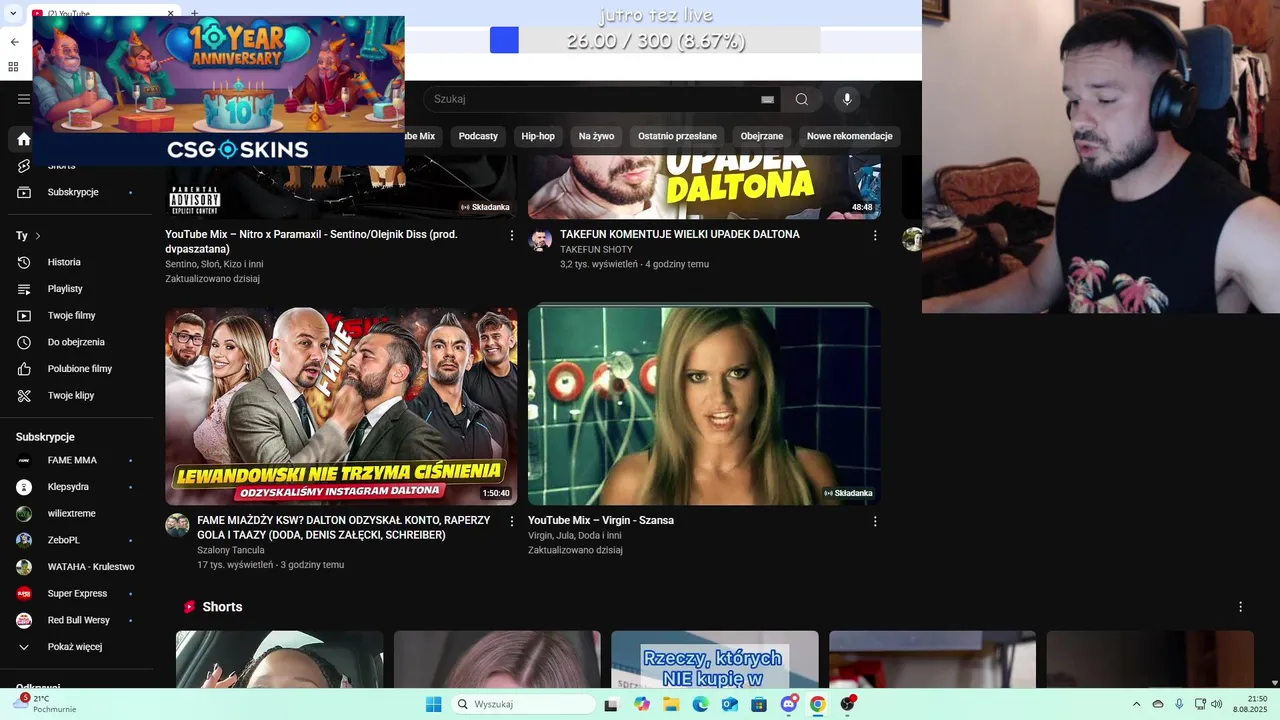This screenshot has height=720, width=1280.
Task: Open more options for Nitro x Paramaxil mix
Action: pyautogui.click(x=512, y=236)
